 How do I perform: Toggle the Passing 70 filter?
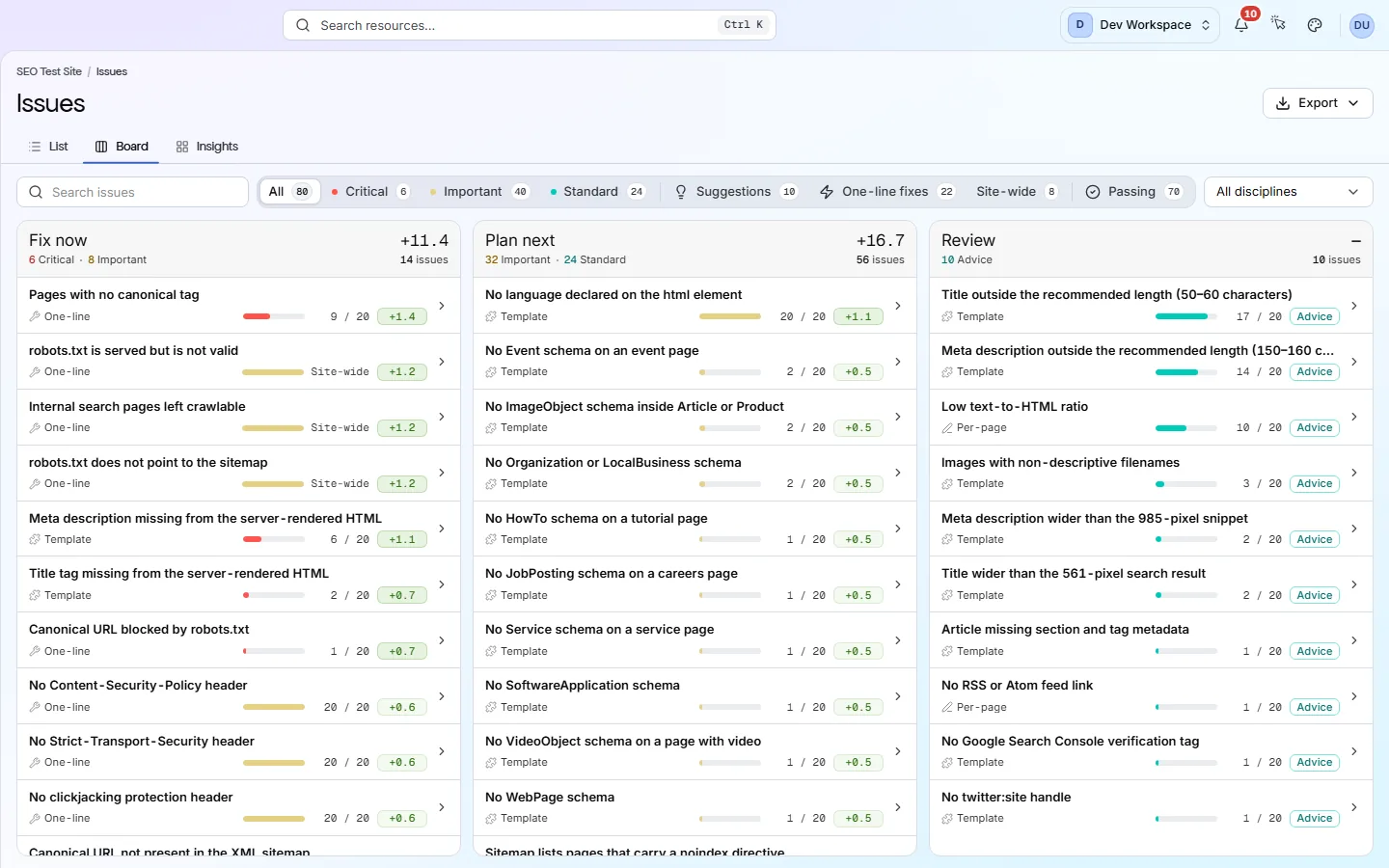coord(1134,192)
